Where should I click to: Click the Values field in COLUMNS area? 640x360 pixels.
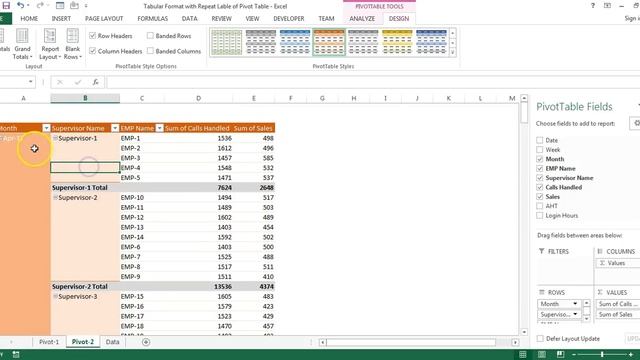pos(618,263)
